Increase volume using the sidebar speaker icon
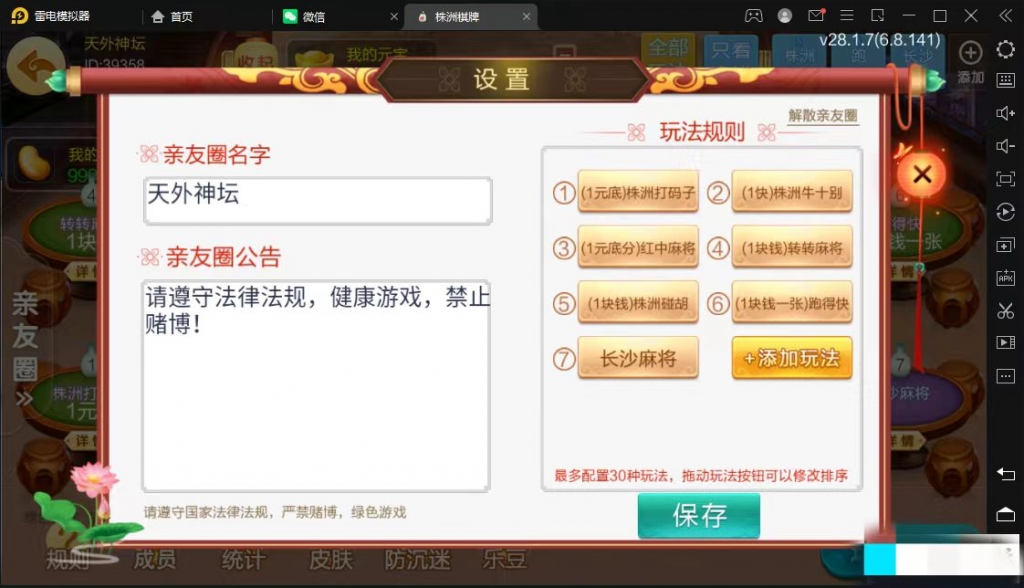 (1005, 114)
